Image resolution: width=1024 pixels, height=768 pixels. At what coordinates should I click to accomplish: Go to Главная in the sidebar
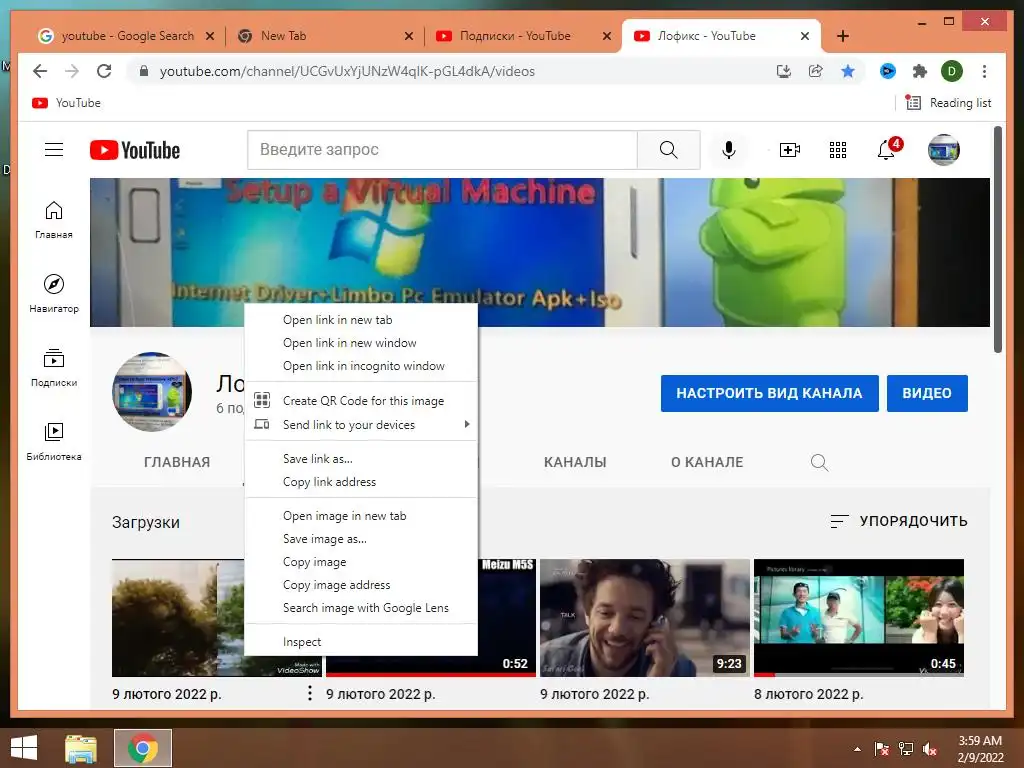click(x=54, y=219)
